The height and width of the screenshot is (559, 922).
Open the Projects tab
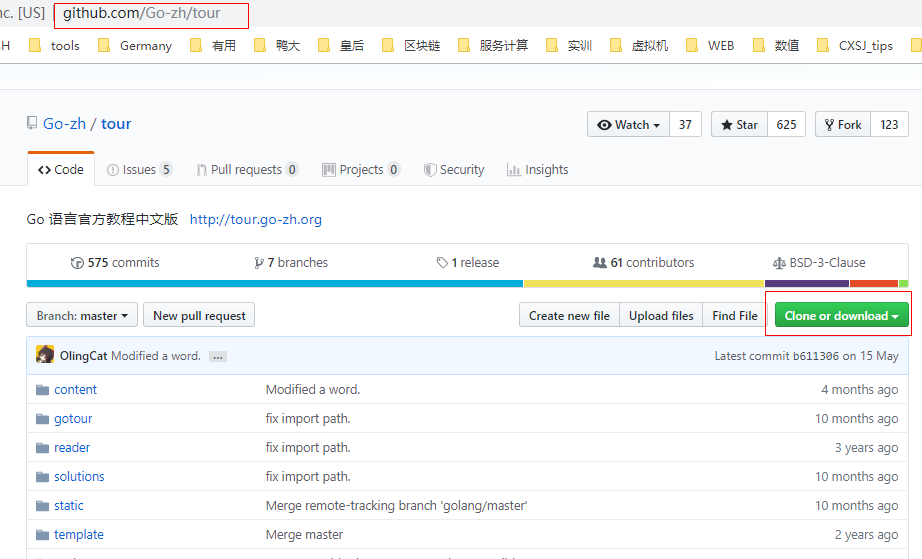point(361,170)
